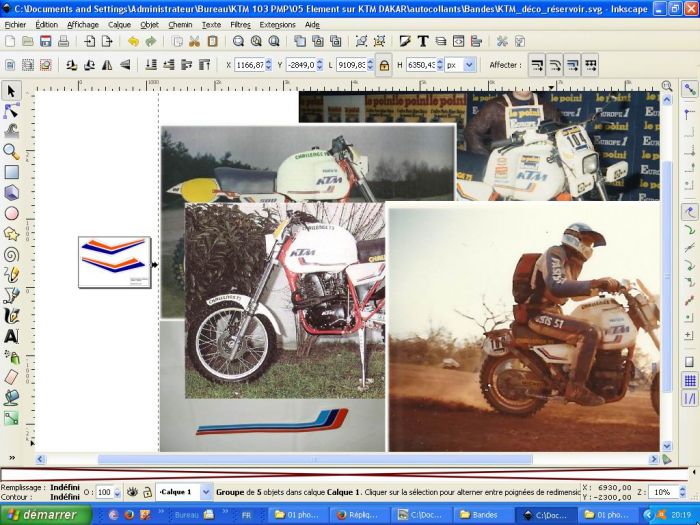Image resolution: width=700 pixels, height=525 pixels.
Task: Open the px units dropdown
Action: (461, 64)
